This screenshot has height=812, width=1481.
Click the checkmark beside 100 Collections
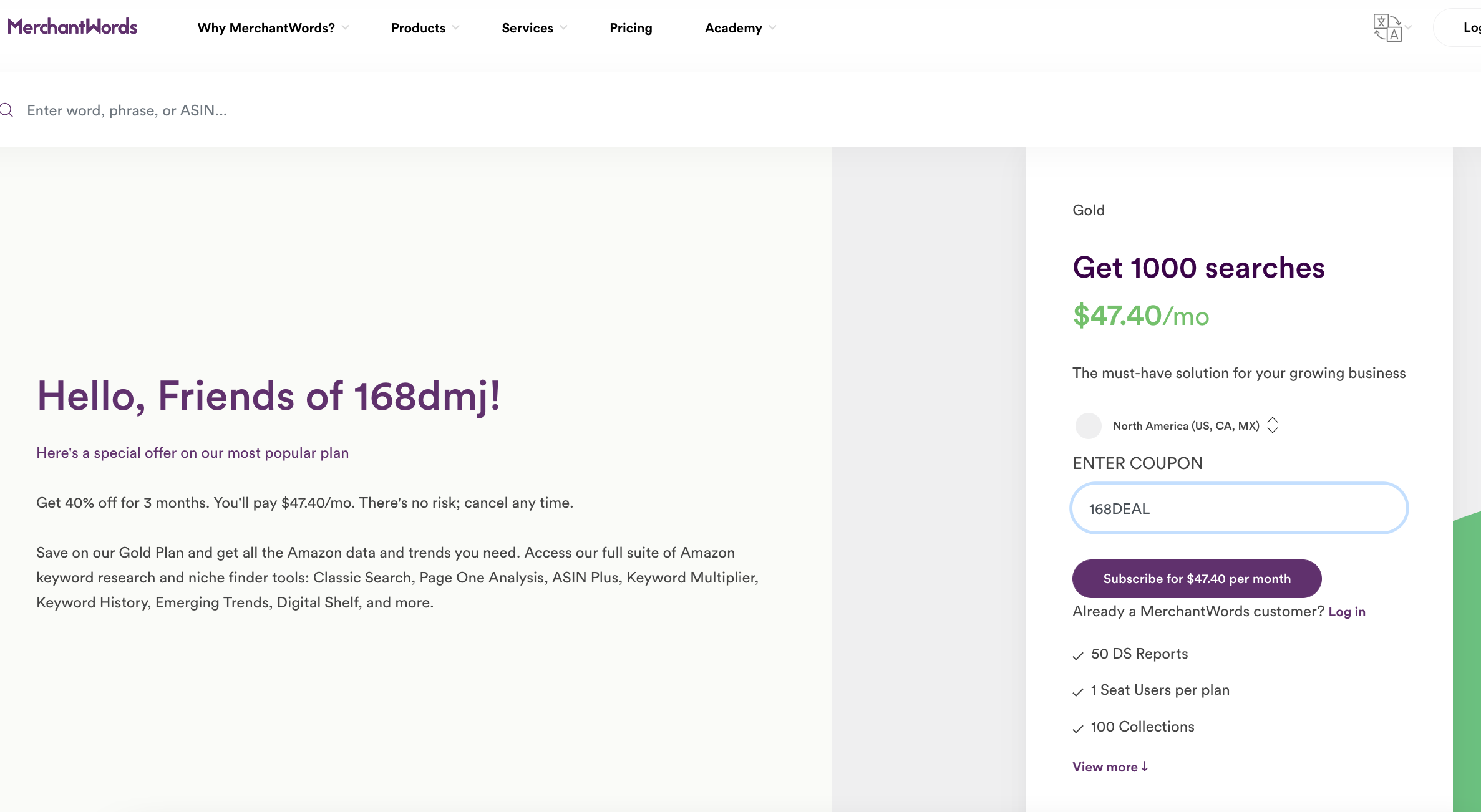(x=1078, y=728)
